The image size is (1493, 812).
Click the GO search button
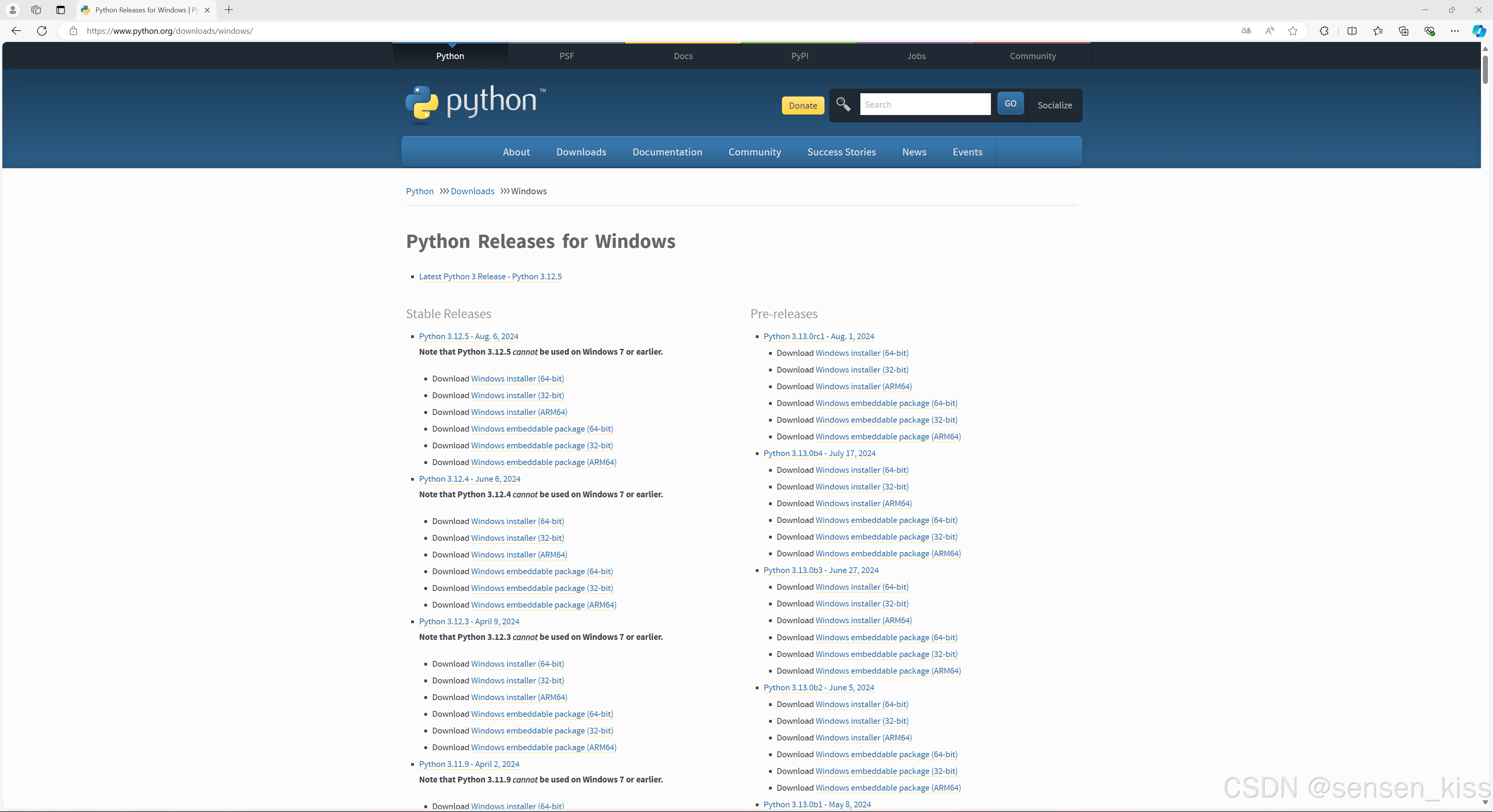pyautogui.click(x=1010, y=103)
